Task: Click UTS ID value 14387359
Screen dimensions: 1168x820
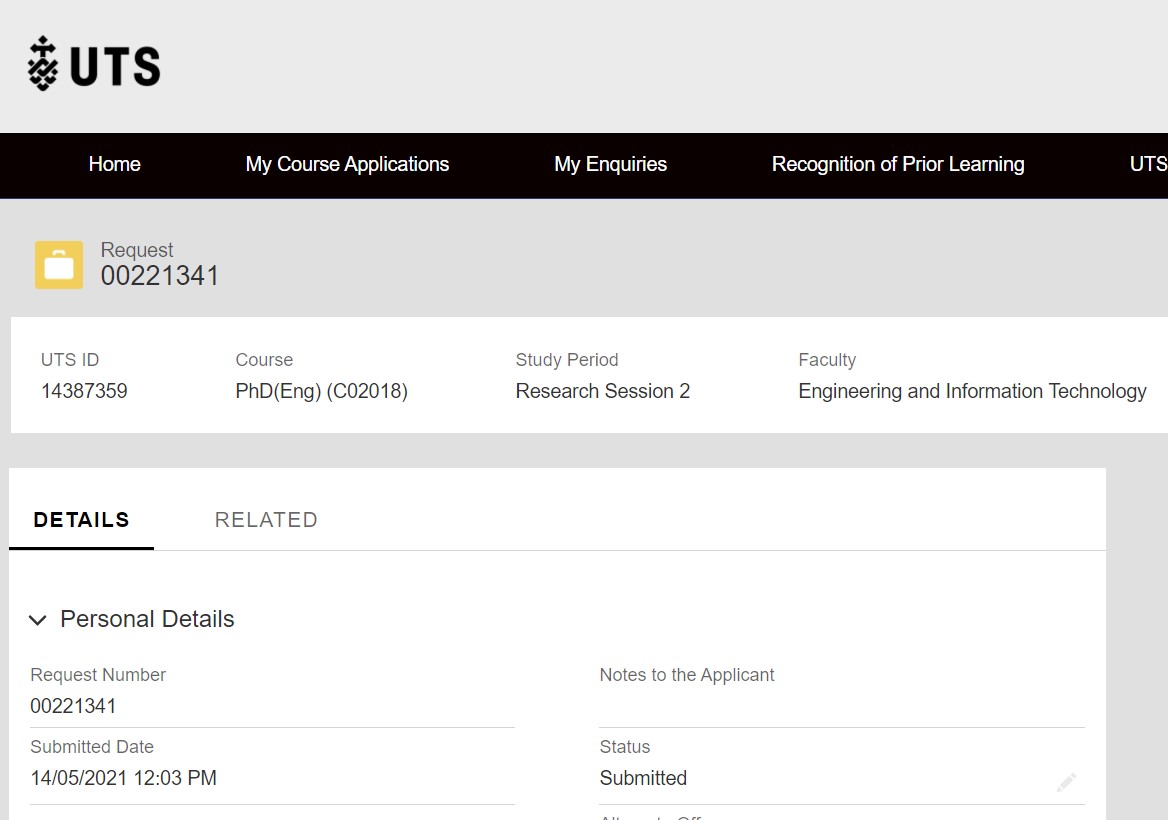Action: pyautogui.click(x=84, y=391)
